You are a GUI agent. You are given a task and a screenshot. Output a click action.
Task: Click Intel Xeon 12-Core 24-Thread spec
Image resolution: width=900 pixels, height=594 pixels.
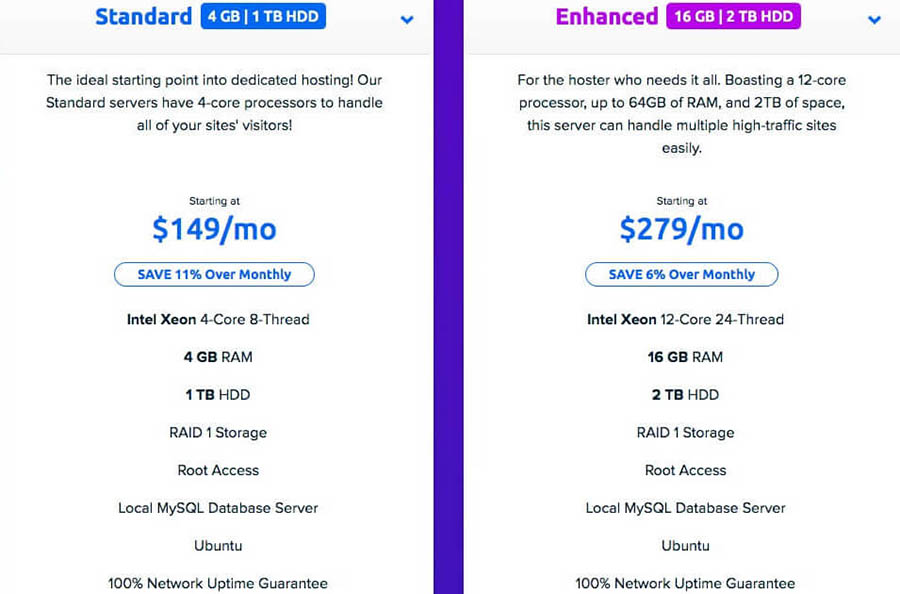tap(685, 320)
